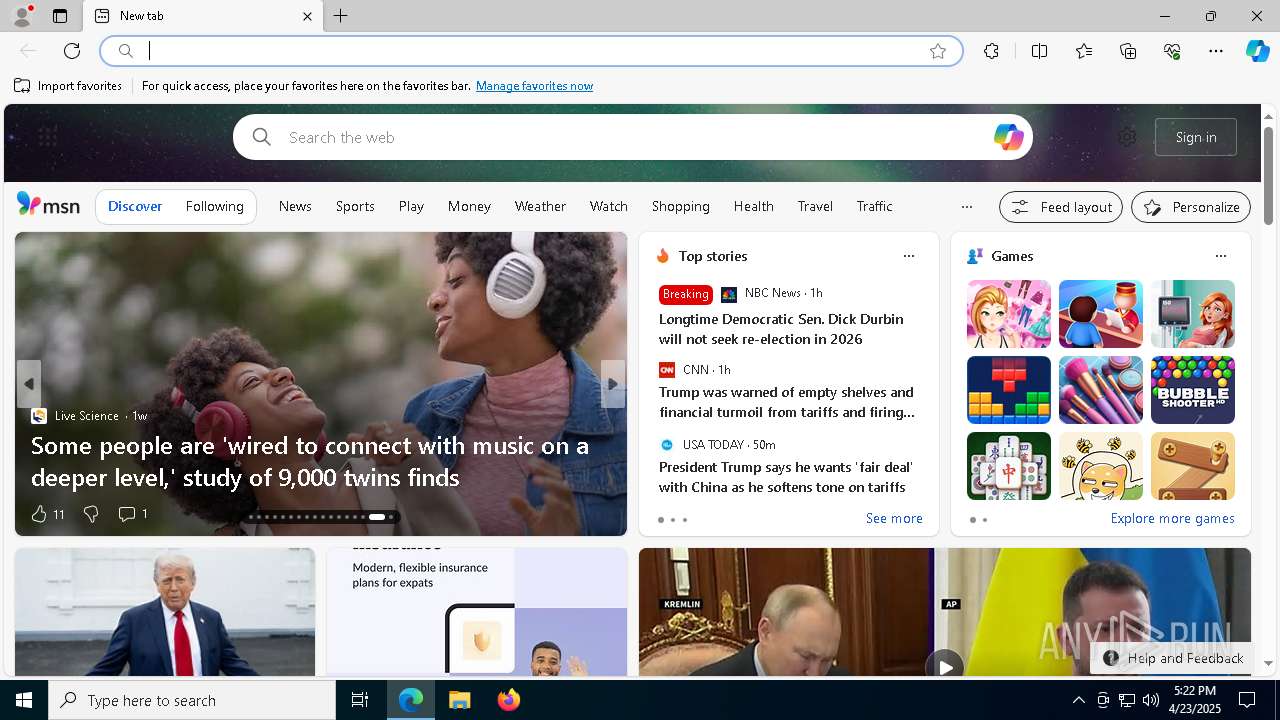Open Task View on taskbar

360,700
